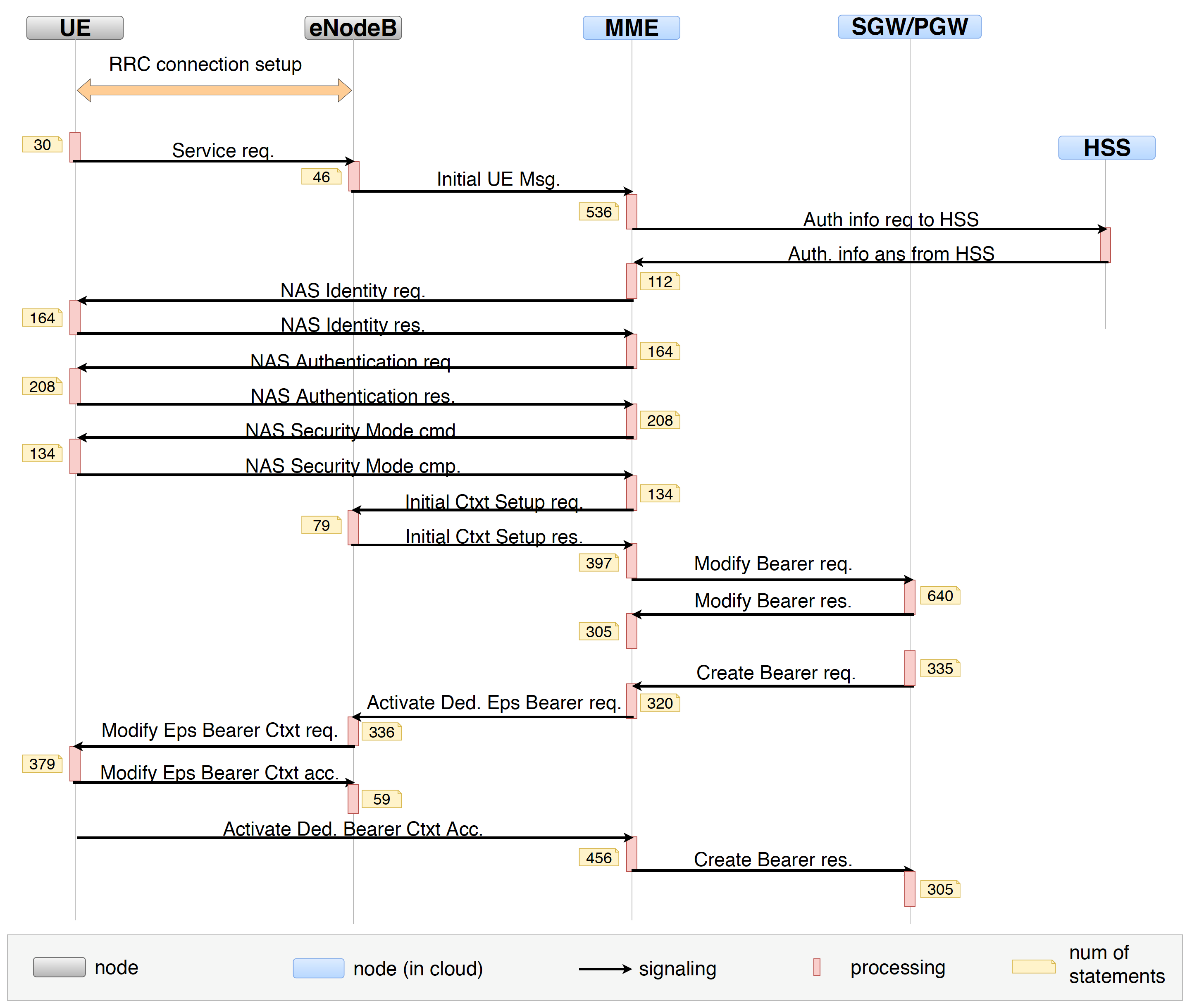Click the red processing icon in legend
The width and height of the screenshot is (1192, 1008).
pos(817,967)
